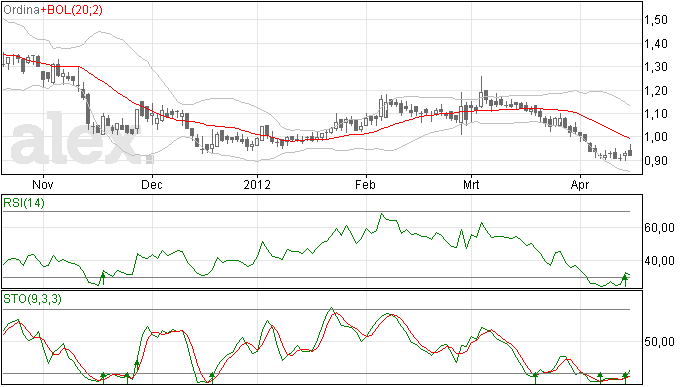690x387 pixels.
Task: Select the STO(9,3,3) stochastic label
Action: (x=32, y=299)
